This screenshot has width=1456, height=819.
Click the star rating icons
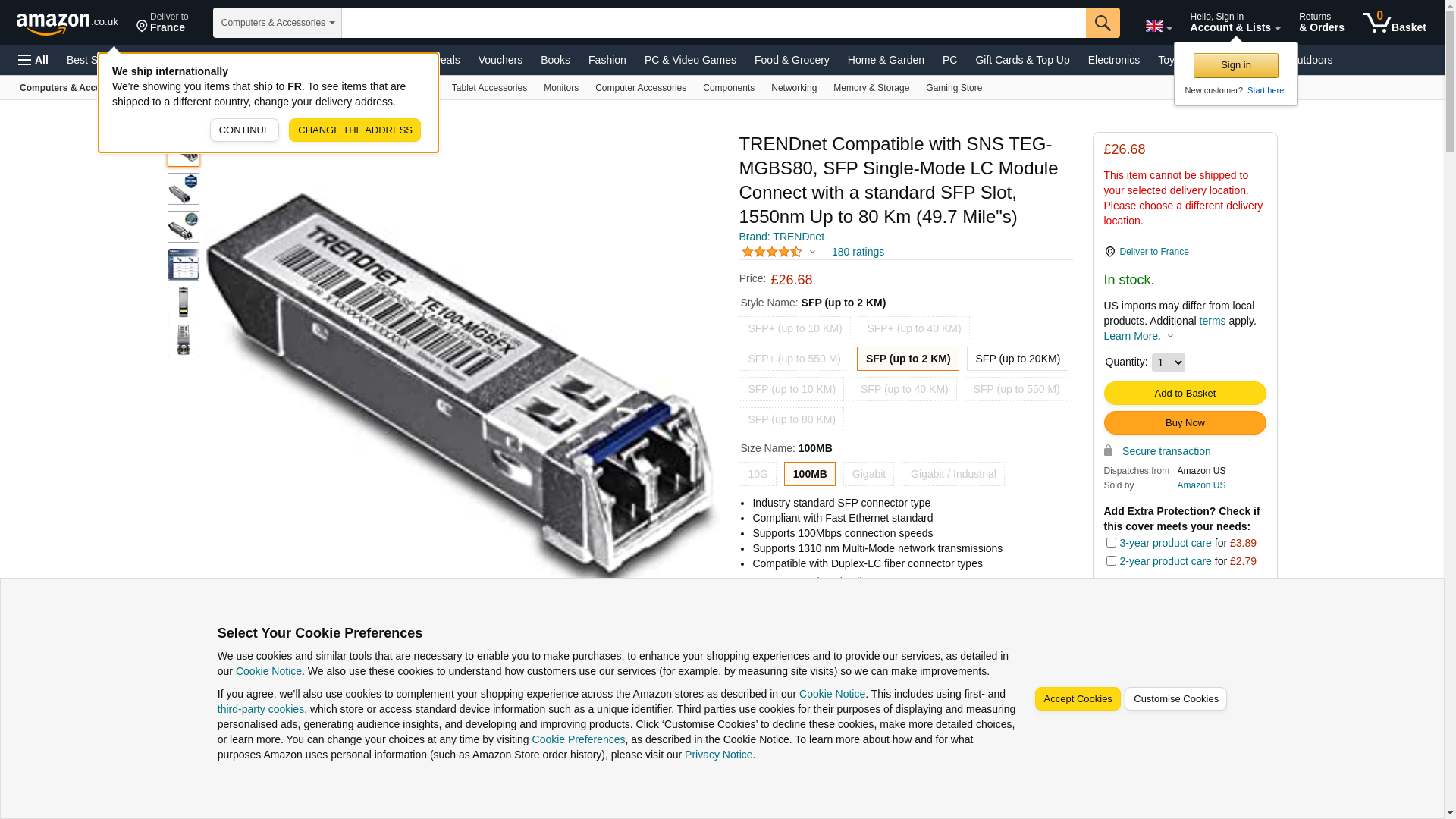tap(771, 252)
